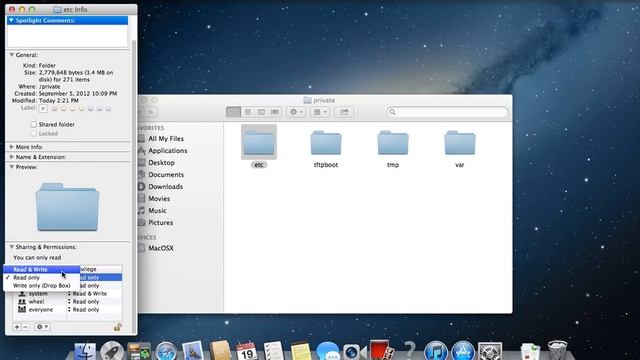Collapse the Sharing & Permissions section
Viewport: 640px width, 360px height.
(x=11, y=247)
